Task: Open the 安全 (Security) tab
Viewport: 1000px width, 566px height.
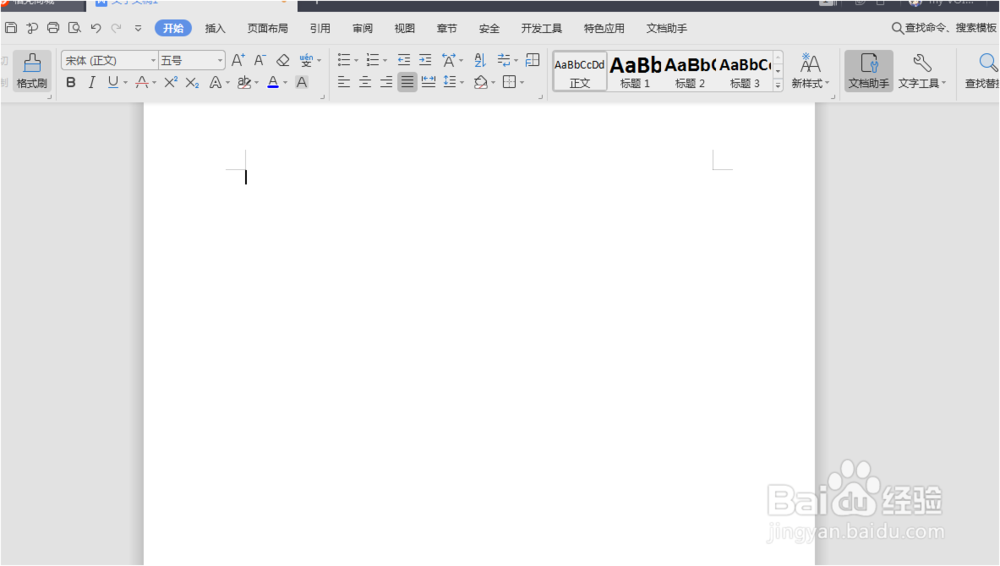Action: [489, 28]
